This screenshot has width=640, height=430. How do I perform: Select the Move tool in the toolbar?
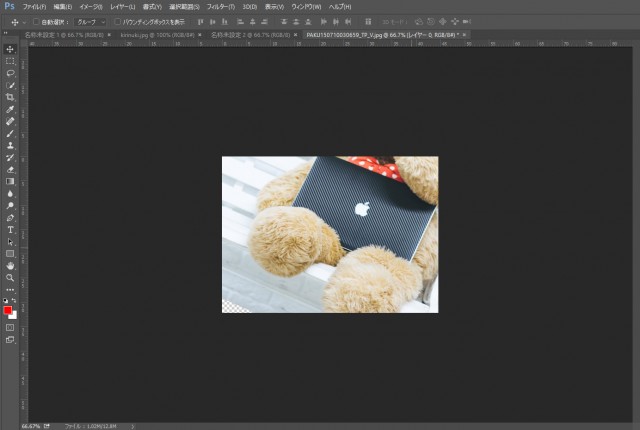click(x=10, y=49)
